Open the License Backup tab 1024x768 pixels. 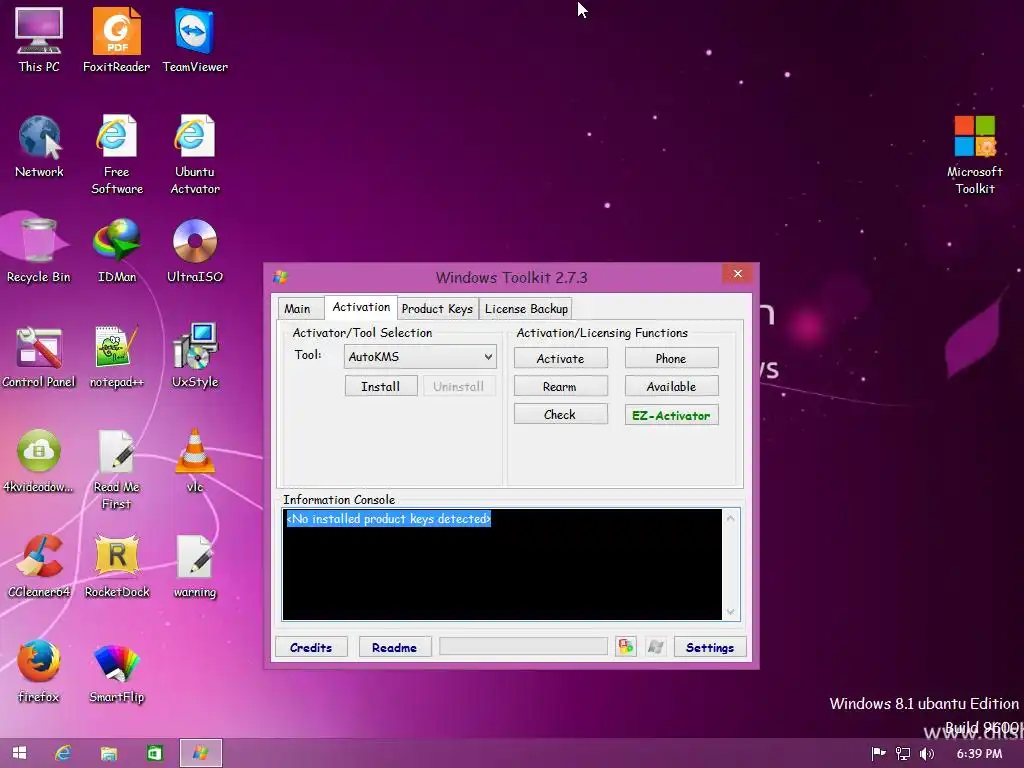(x=526, y=308)
